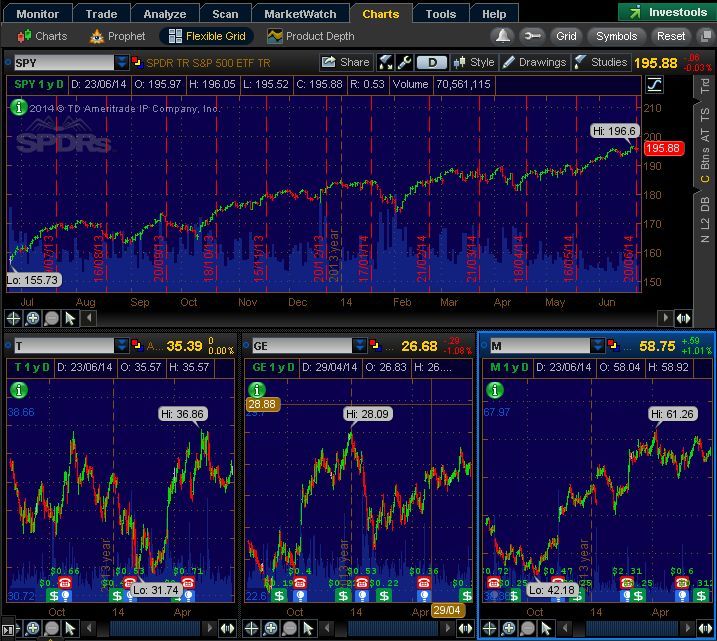
Task: Select the Flexible Grid sub-tab
Action: (x=207, y=36)
